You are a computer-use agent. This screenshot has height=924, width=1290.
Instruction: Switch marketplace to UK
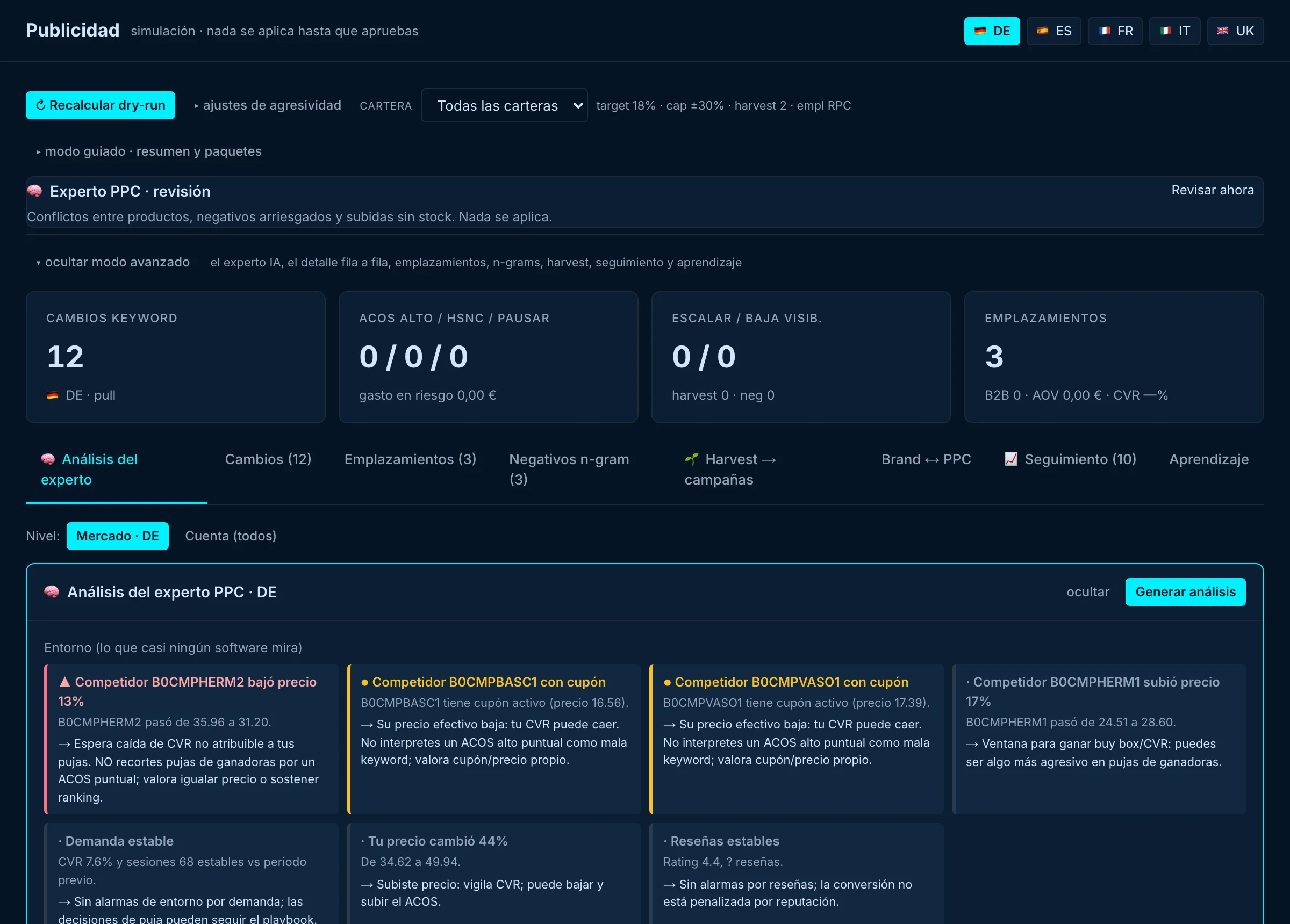[x=1235, y=31]
